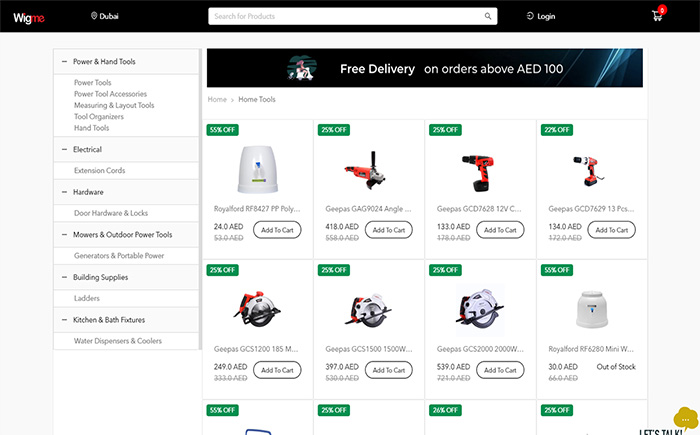This screenshot has width=700, height=435.
Task: Click the Dubai location pin icon
Action: [x=94, y=16]
